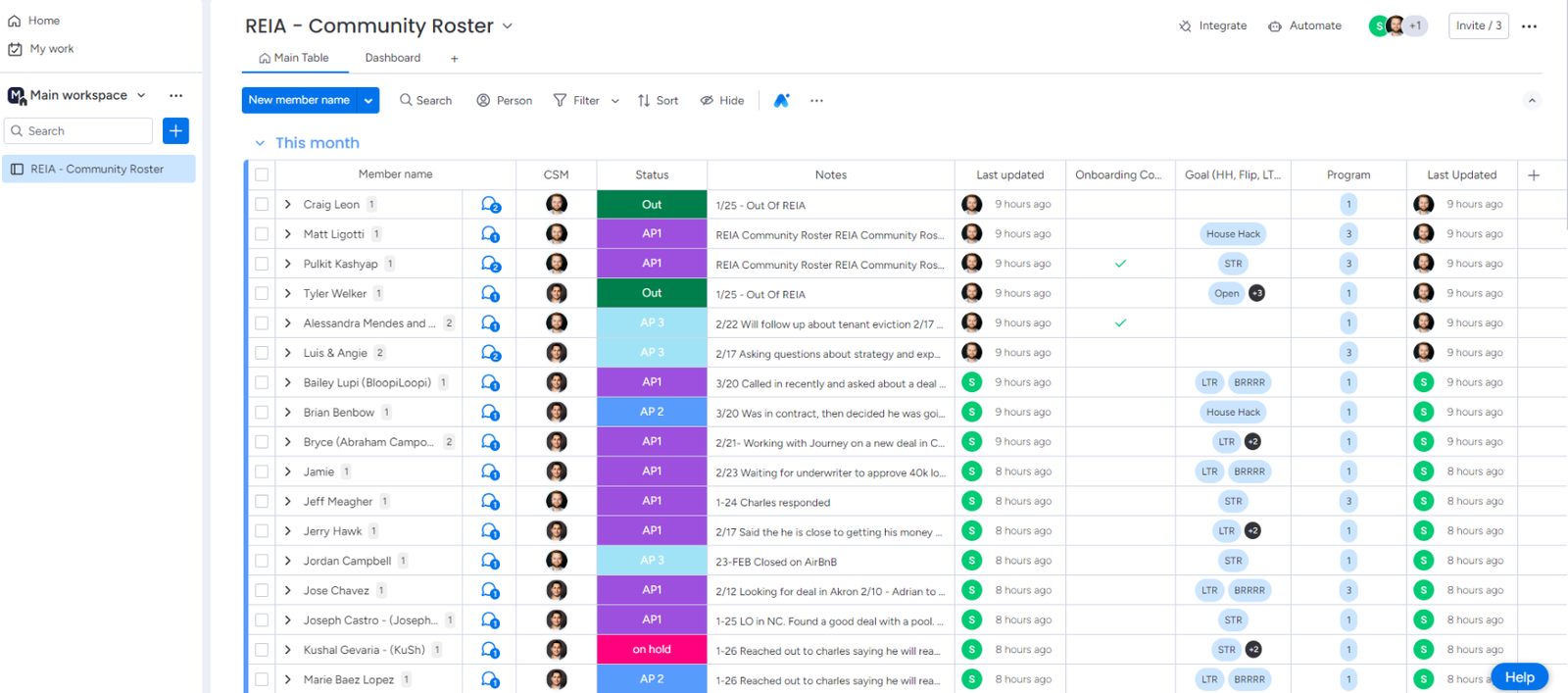This screenshot has height=693, width=1568.
Task: Open the Automate robot icon
Action: pyautogui.click(x=1275, y=26)
